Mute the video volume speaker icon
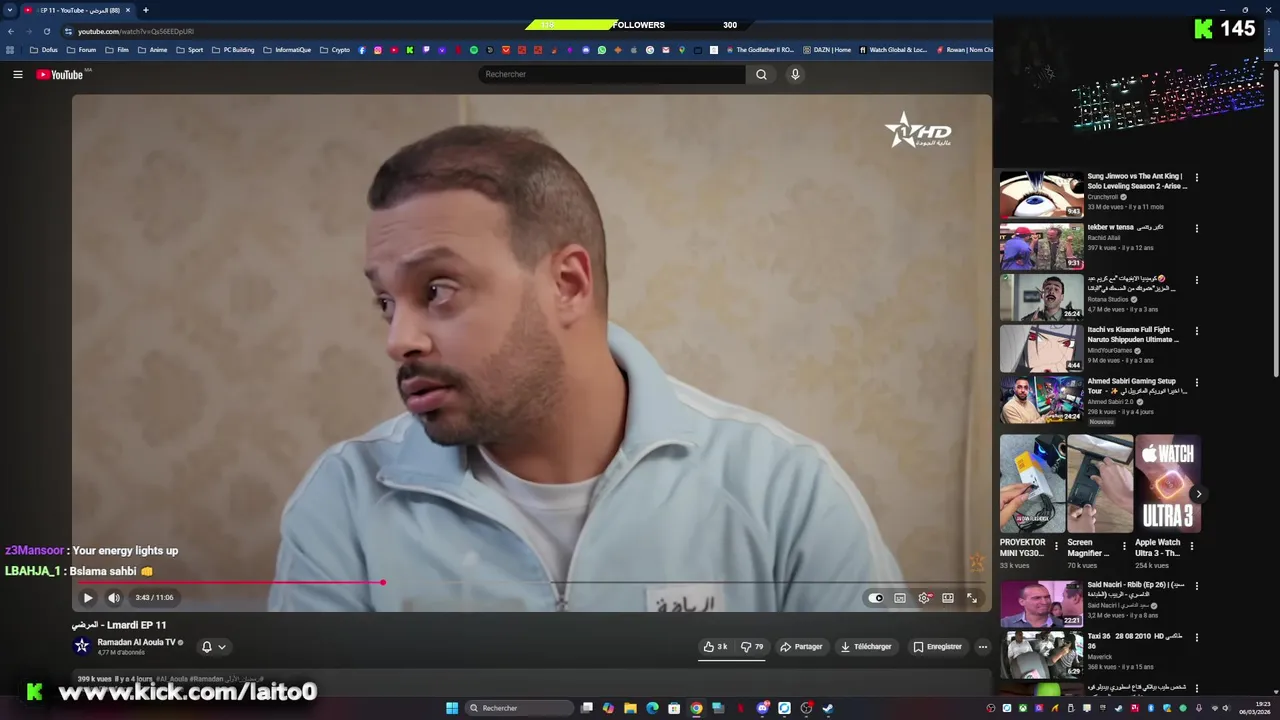1280x720 pixels. [114, 598]
